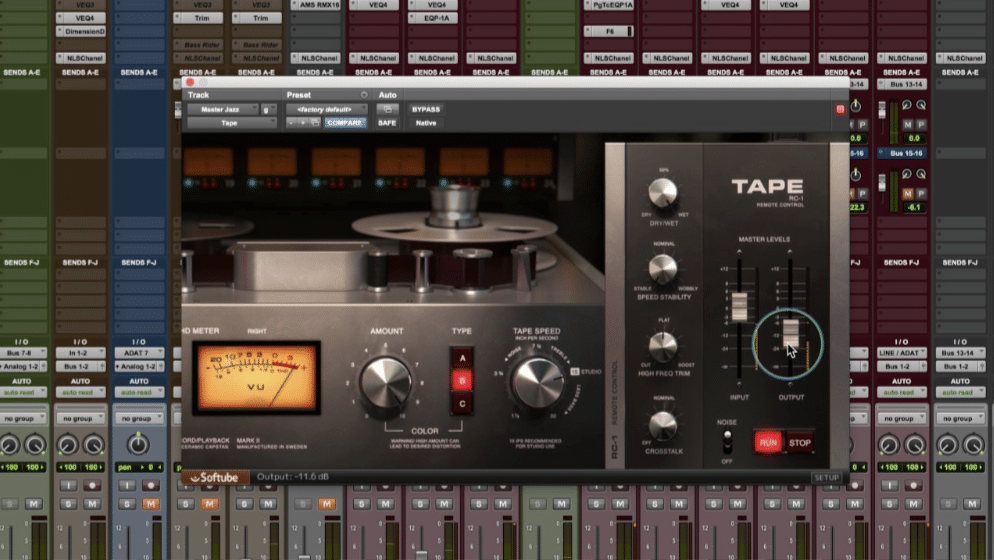Open the insert position g selector
Image resolution: width=994 pixels, height=560 pixels.
269,109
